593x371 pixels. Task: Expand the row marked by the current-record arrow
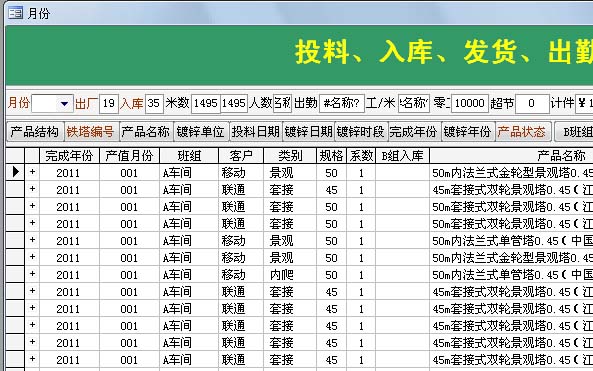[x=32, y=172]
